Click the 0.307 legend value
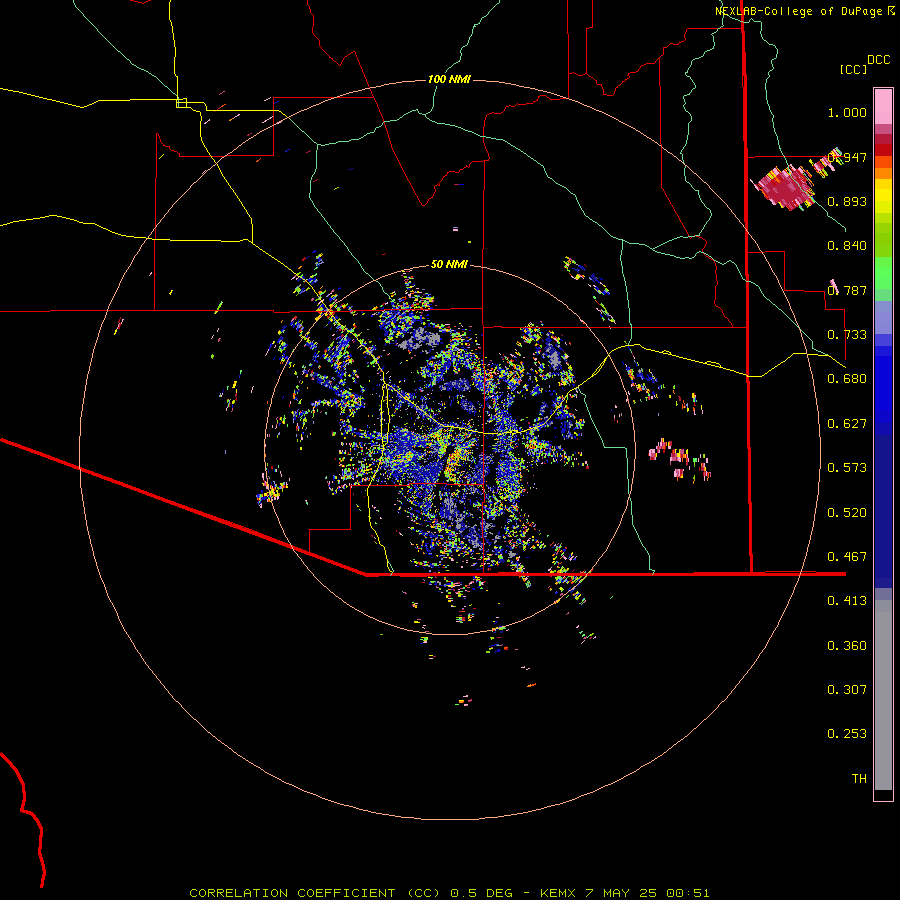Image resolution: width=900 pixels, height=900 pixels. (x=847, y=690)
